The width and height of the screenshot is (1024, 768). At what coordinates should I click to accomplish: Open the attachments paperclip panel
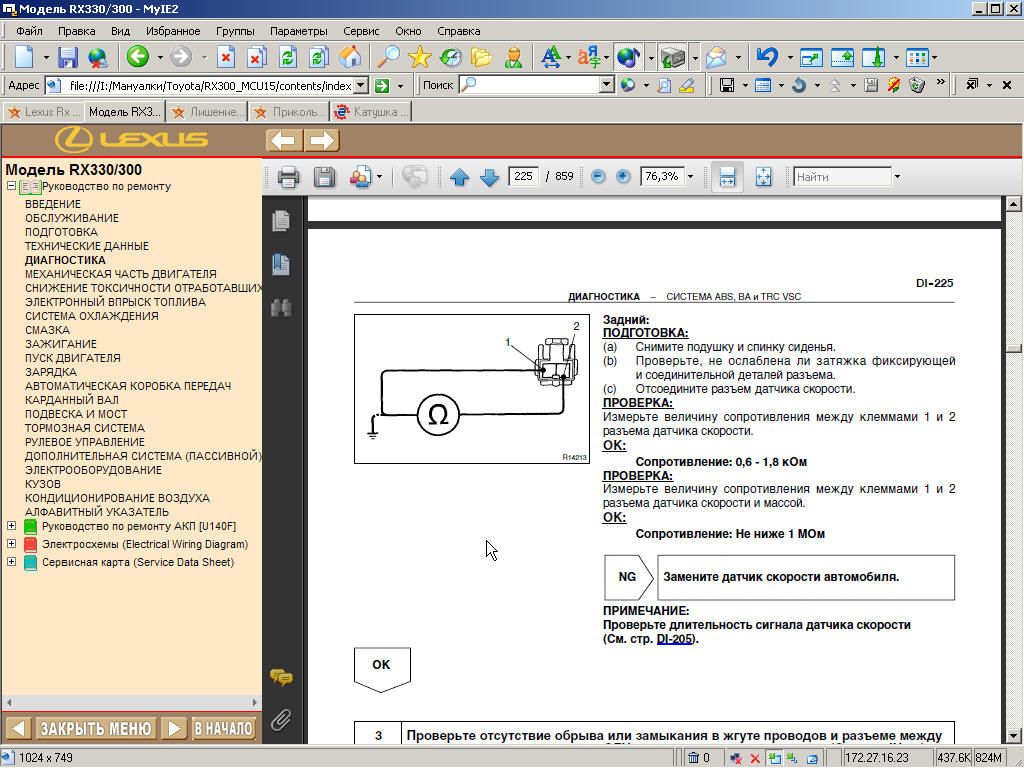tap(281, 720)
